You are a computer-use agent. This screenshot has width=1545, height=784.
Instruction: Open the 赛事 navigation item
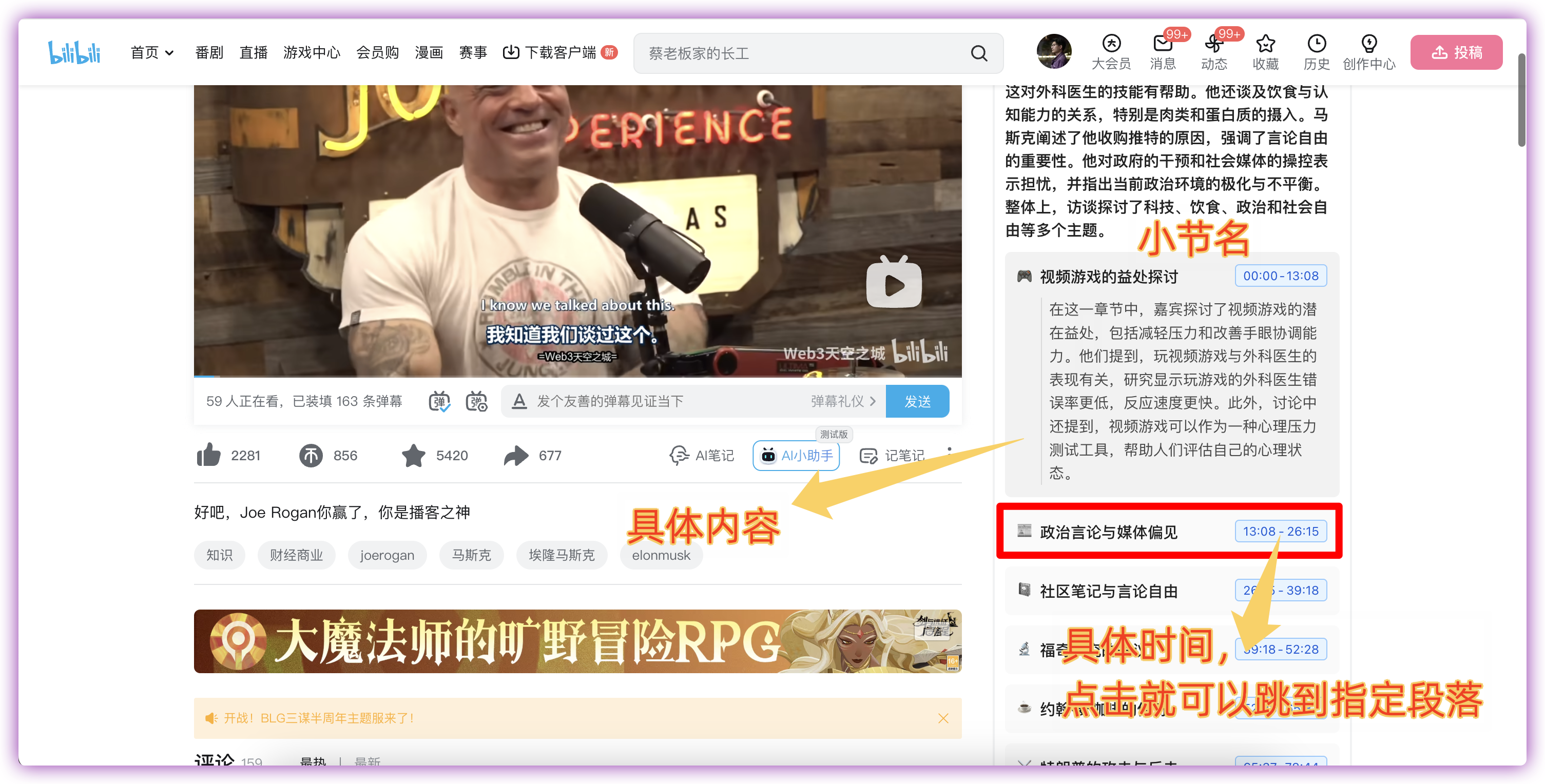click(x=473, y=53)
